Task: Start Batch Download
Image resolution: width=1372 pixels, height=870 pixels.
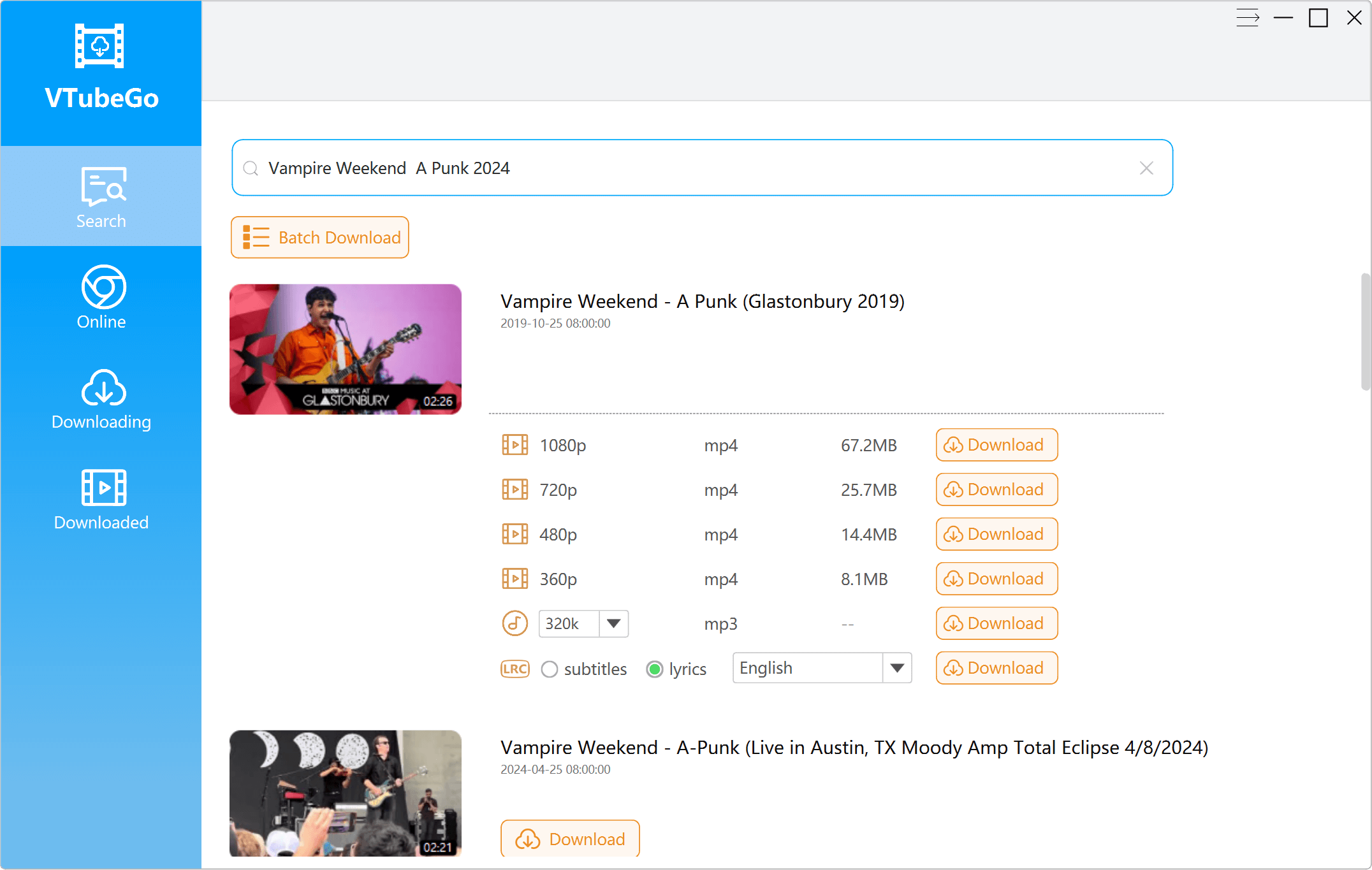Action: [319, 238]
